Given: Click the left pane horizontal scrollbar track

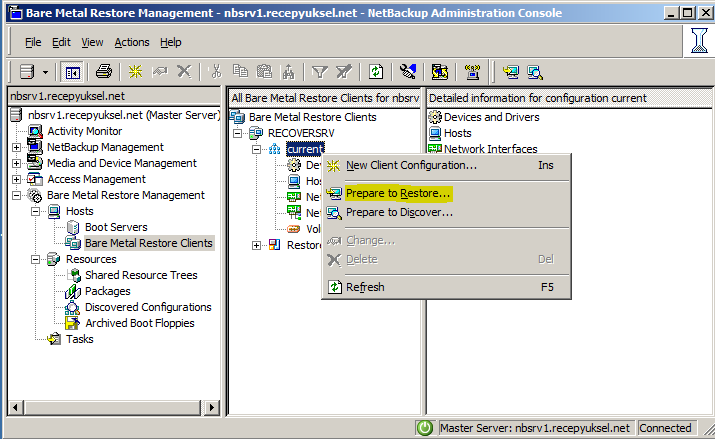Looking at the screenshot, I should tap(113, 407).
